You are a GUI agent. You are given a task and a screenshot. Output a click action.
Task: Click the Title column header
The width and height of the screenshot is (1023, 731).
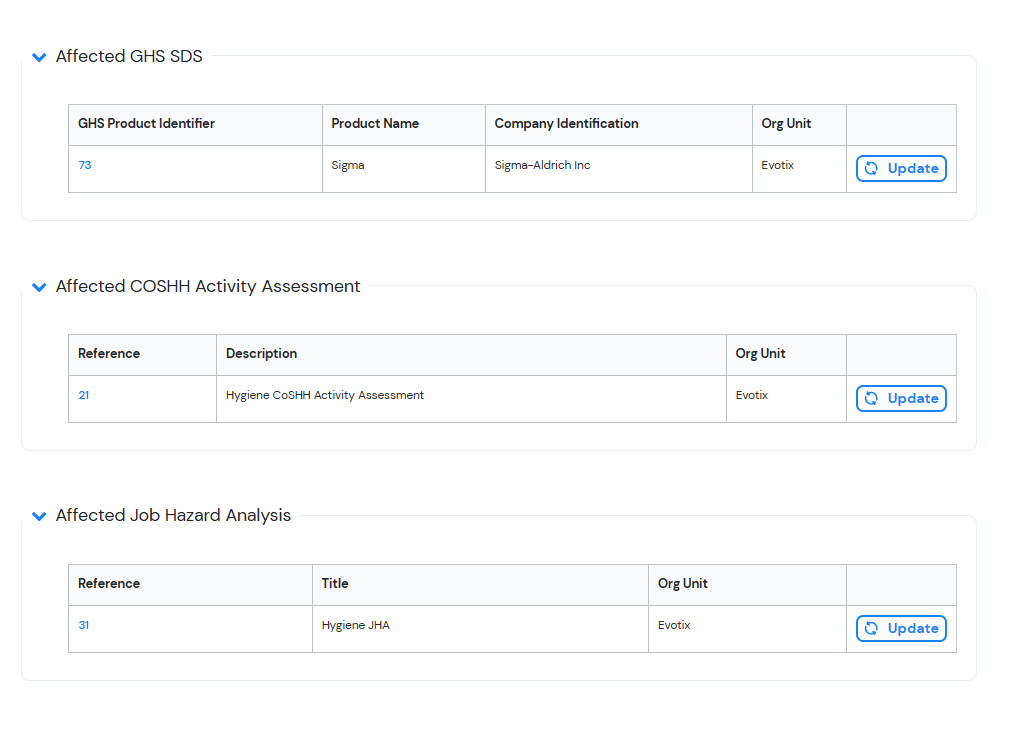[x=335, y=584]
